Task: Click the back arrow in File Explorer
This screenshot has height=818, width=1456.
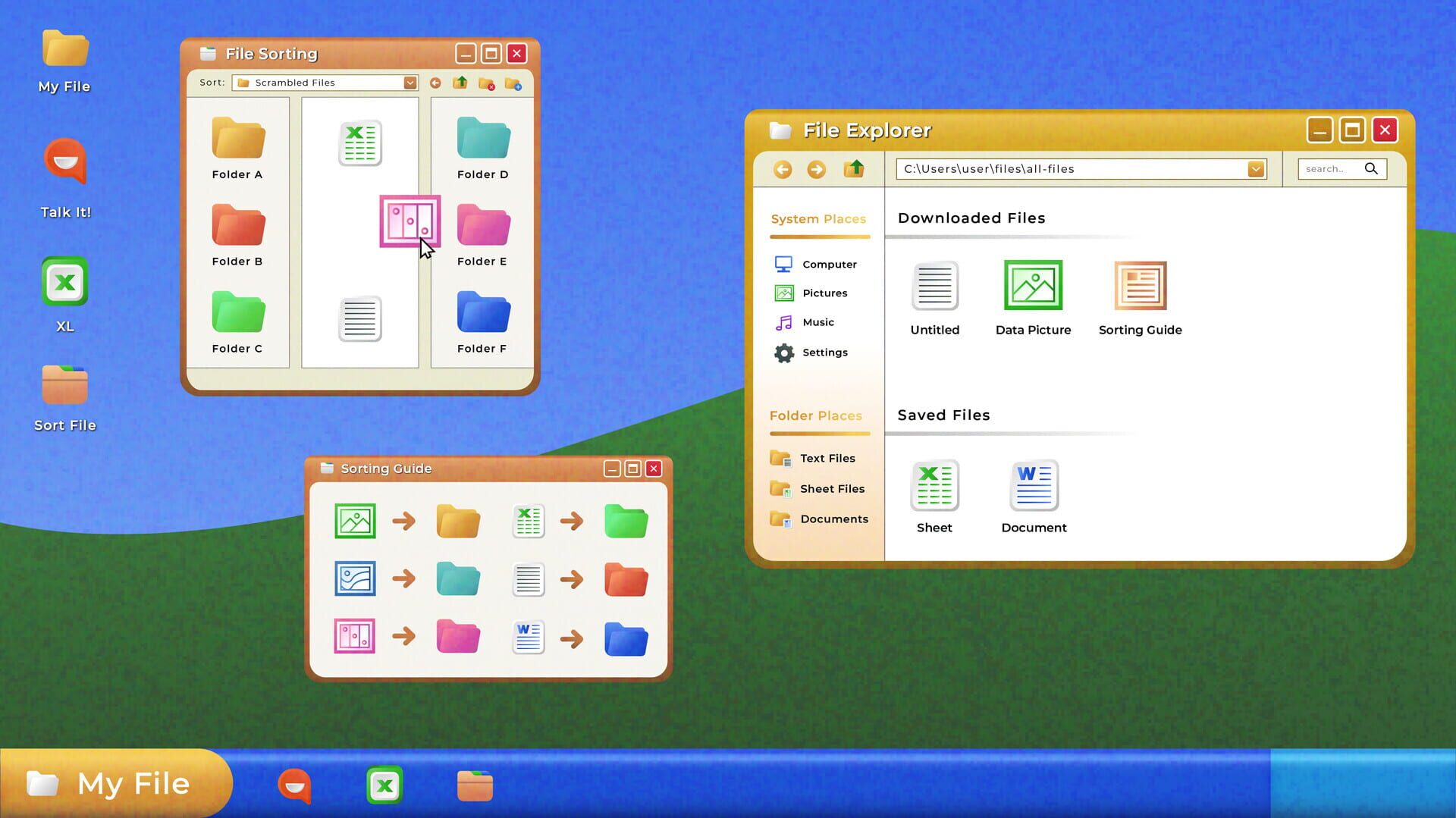Action: coord(783,169)
